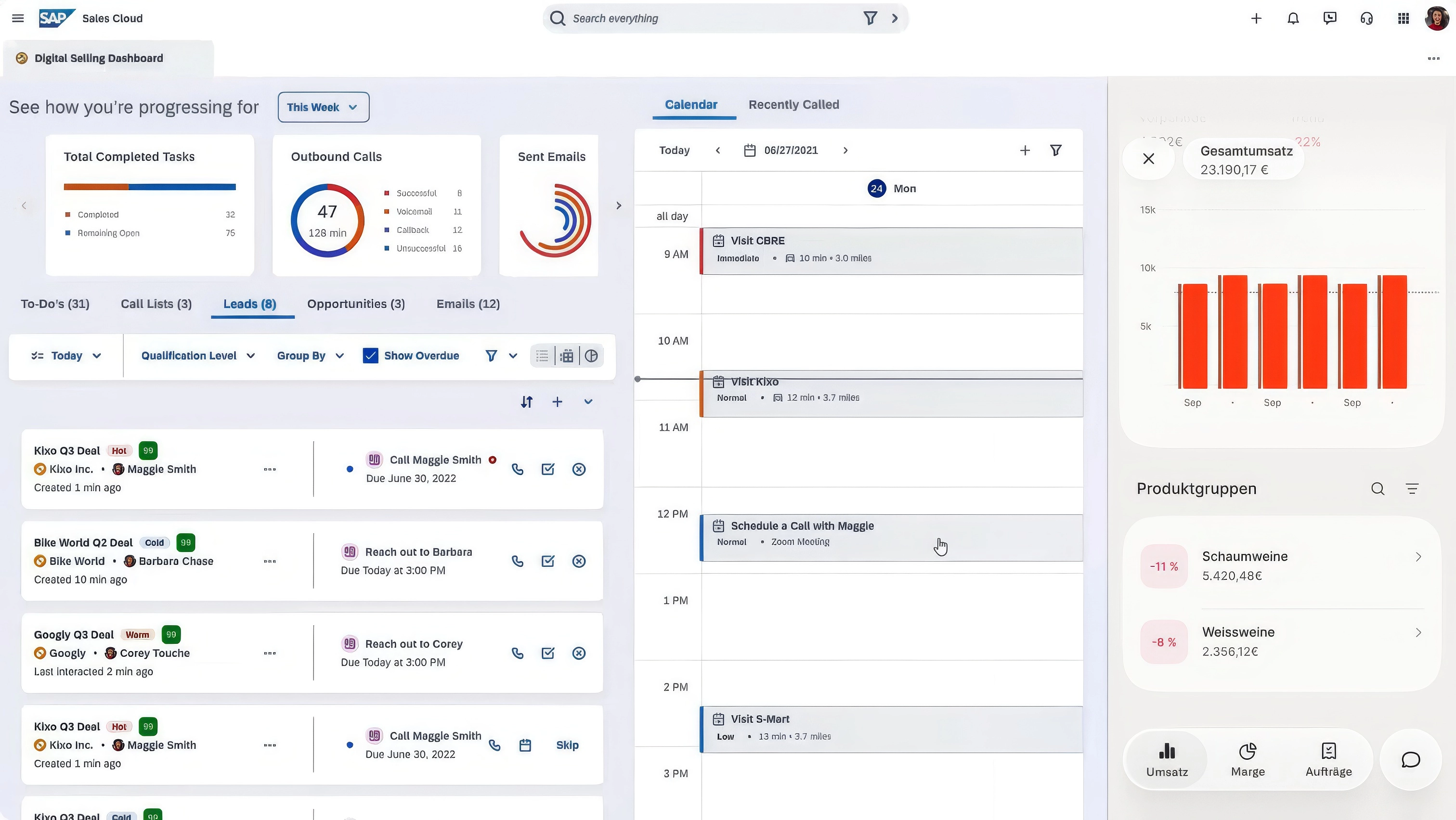Click the plus create icon in top bar

pos(1256,18)
